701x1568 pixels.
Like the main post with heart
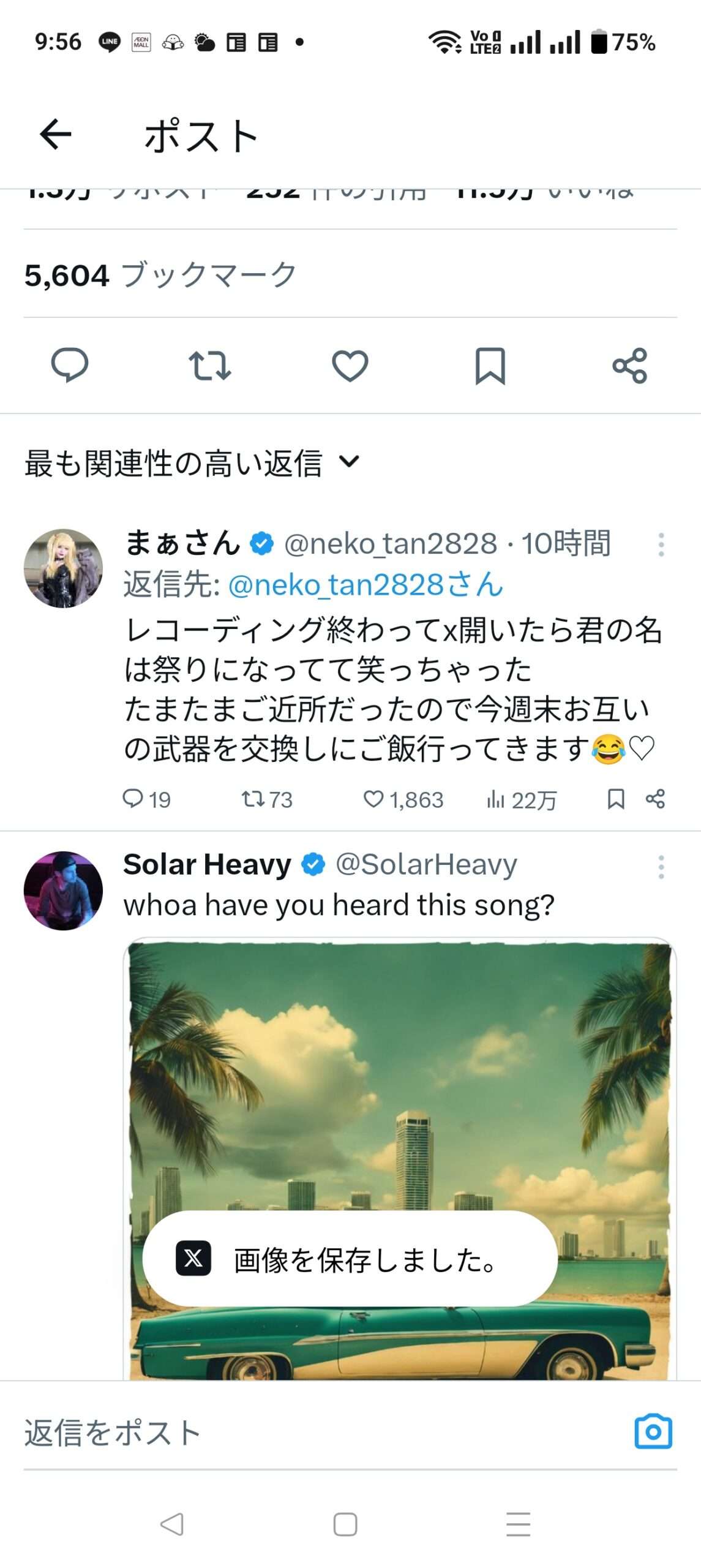[350, 366]
